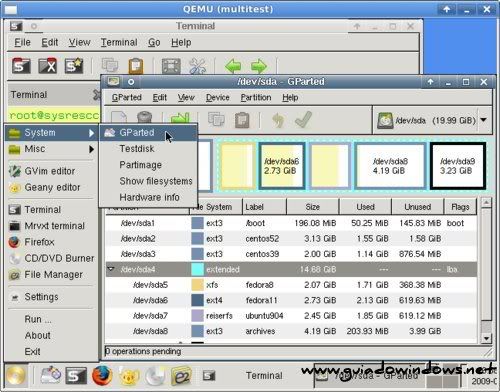Click the green back arrow in Terminal toolbar
Screen dimensions: 500x392
click(x=233, y=66)
